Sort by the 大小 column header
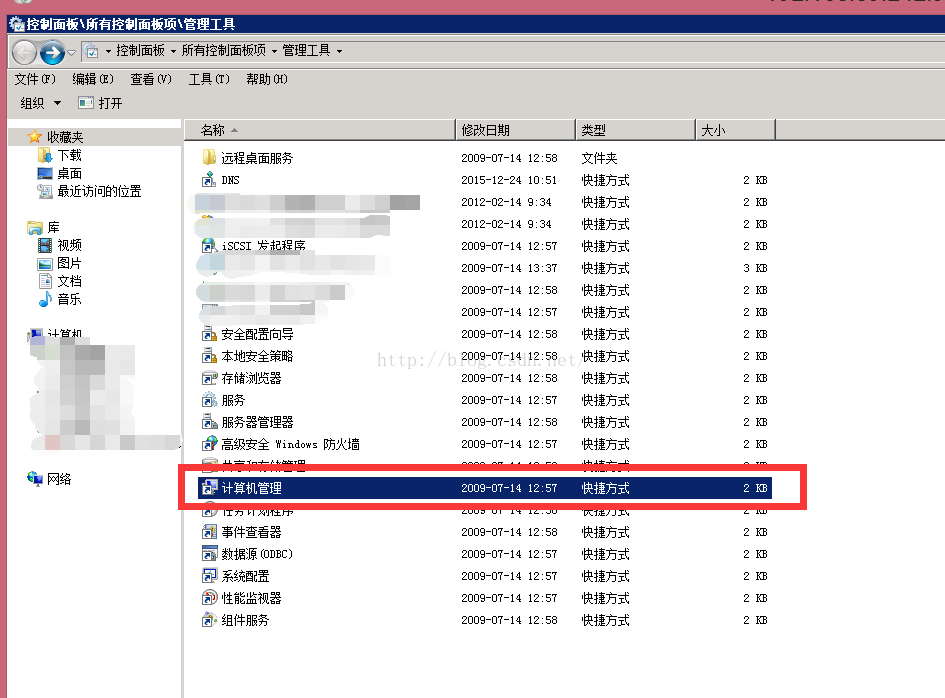 click(735, 130)
